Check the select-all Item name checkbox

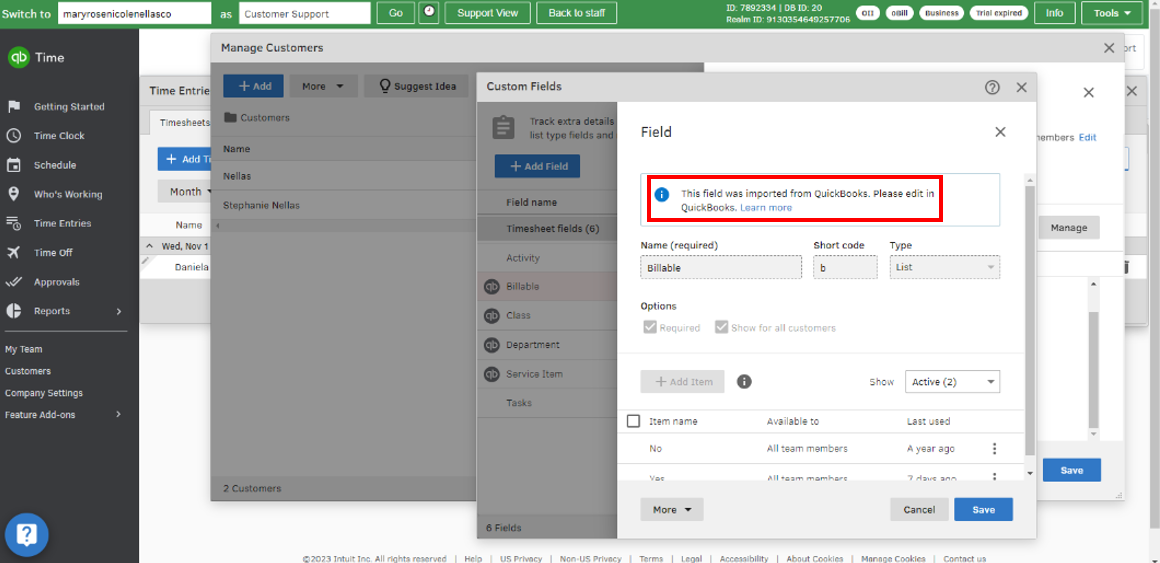click(633, 421)
